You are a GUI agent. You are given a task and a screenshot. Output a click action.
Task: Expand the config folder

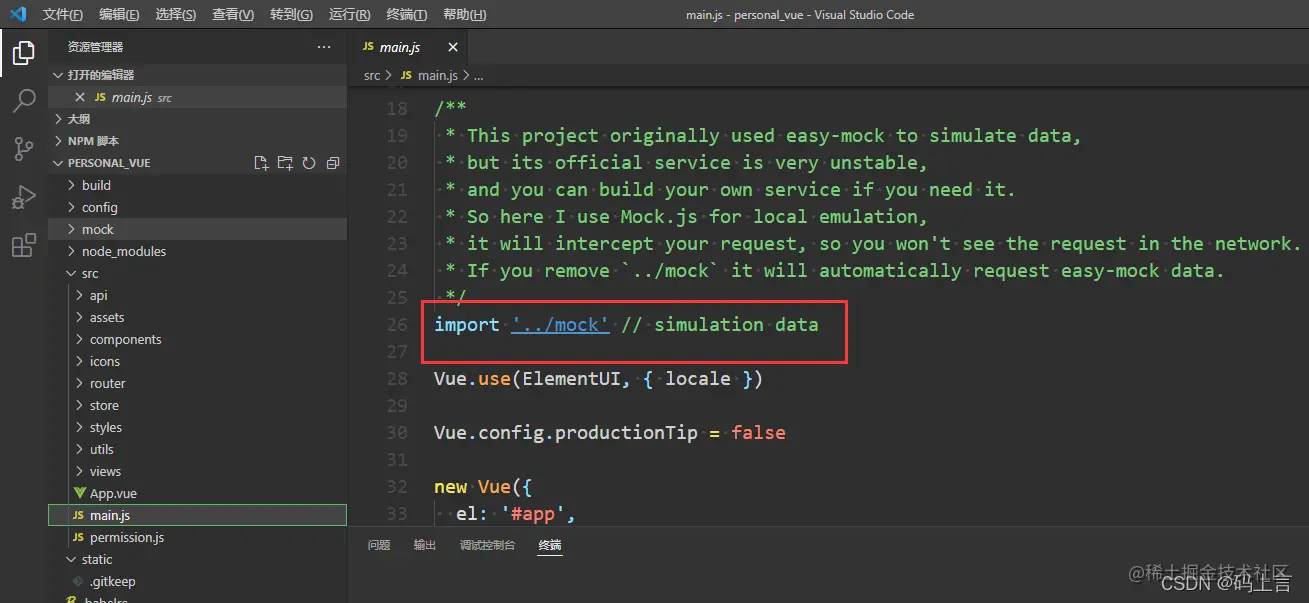coord(197,207)
